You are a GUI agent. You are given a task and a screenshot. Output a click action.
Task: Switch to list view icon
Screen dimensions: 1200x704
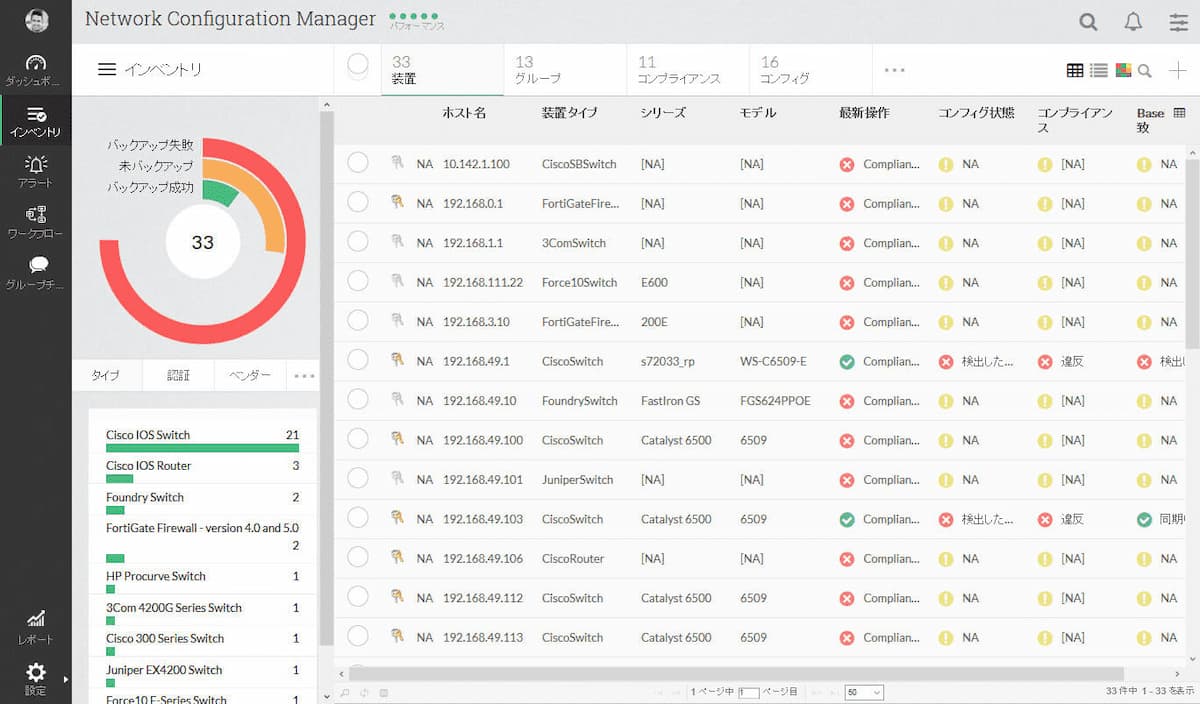[x=1099, y=70]
